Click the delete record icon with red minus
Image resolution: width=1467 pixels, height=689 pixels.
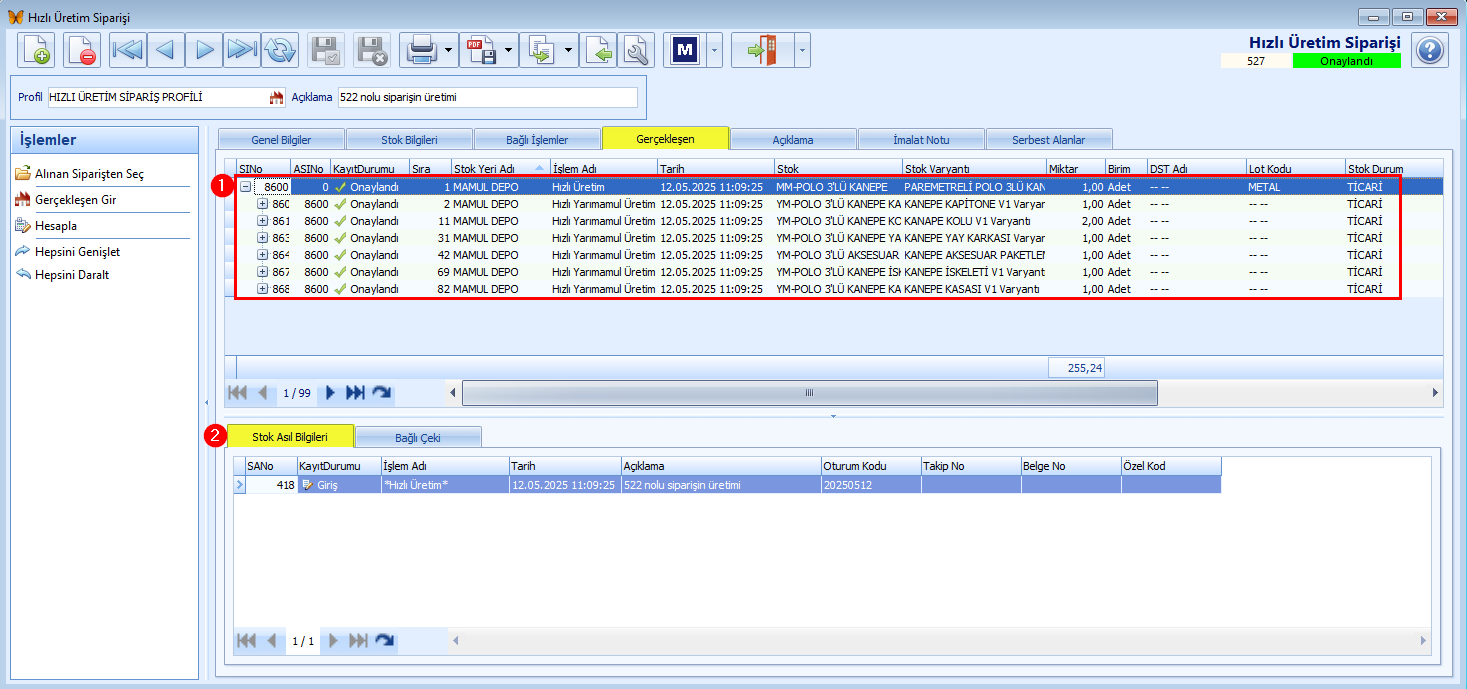point(82,49)
